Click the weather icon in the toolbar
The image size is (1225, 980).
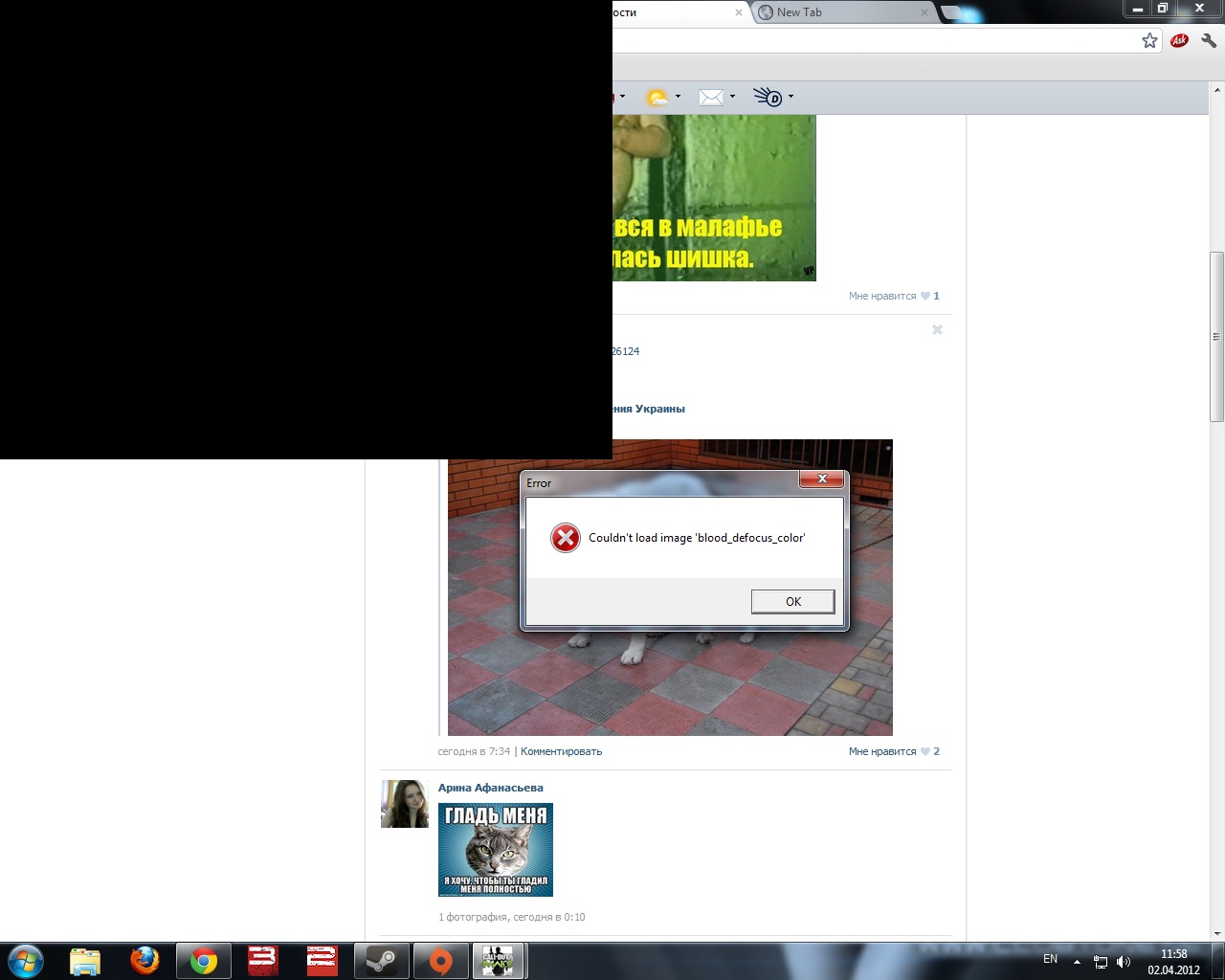click(657, 97)
